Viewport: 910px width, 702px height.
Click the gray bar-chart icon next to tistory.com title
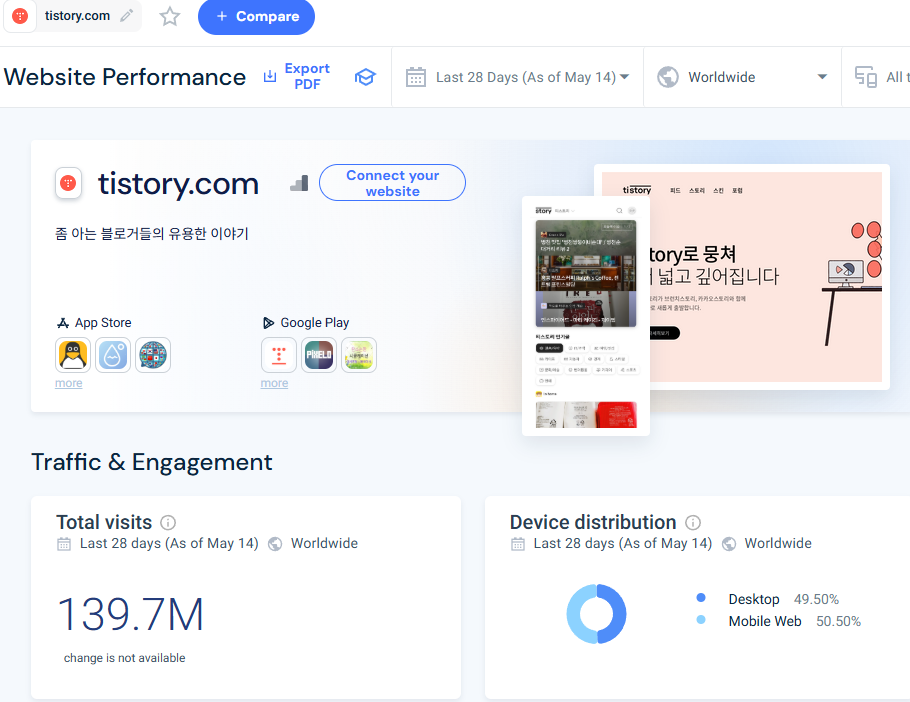click(x=299, y=184)
